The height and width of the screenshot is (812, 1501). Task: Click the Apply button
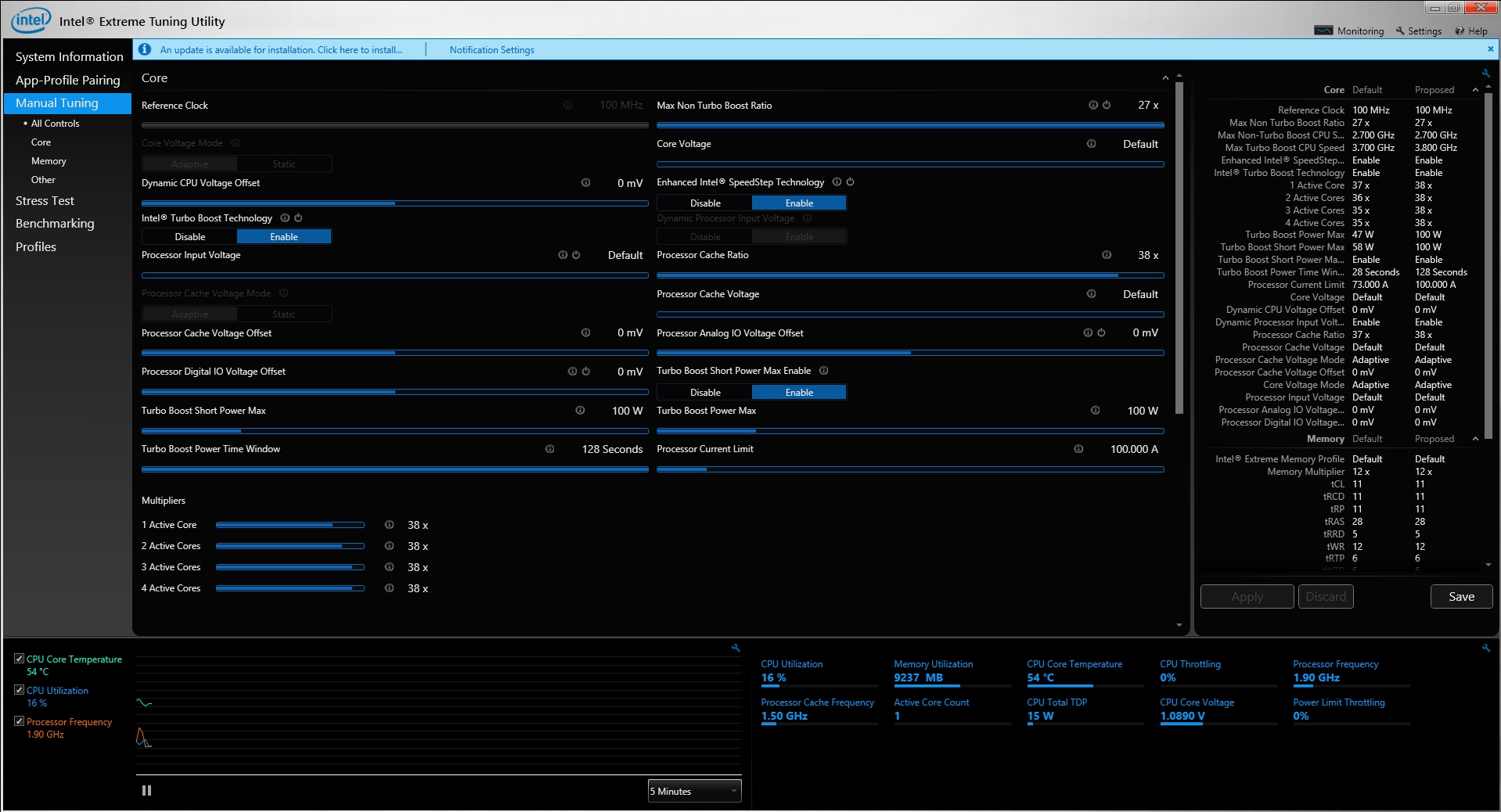1247,597
